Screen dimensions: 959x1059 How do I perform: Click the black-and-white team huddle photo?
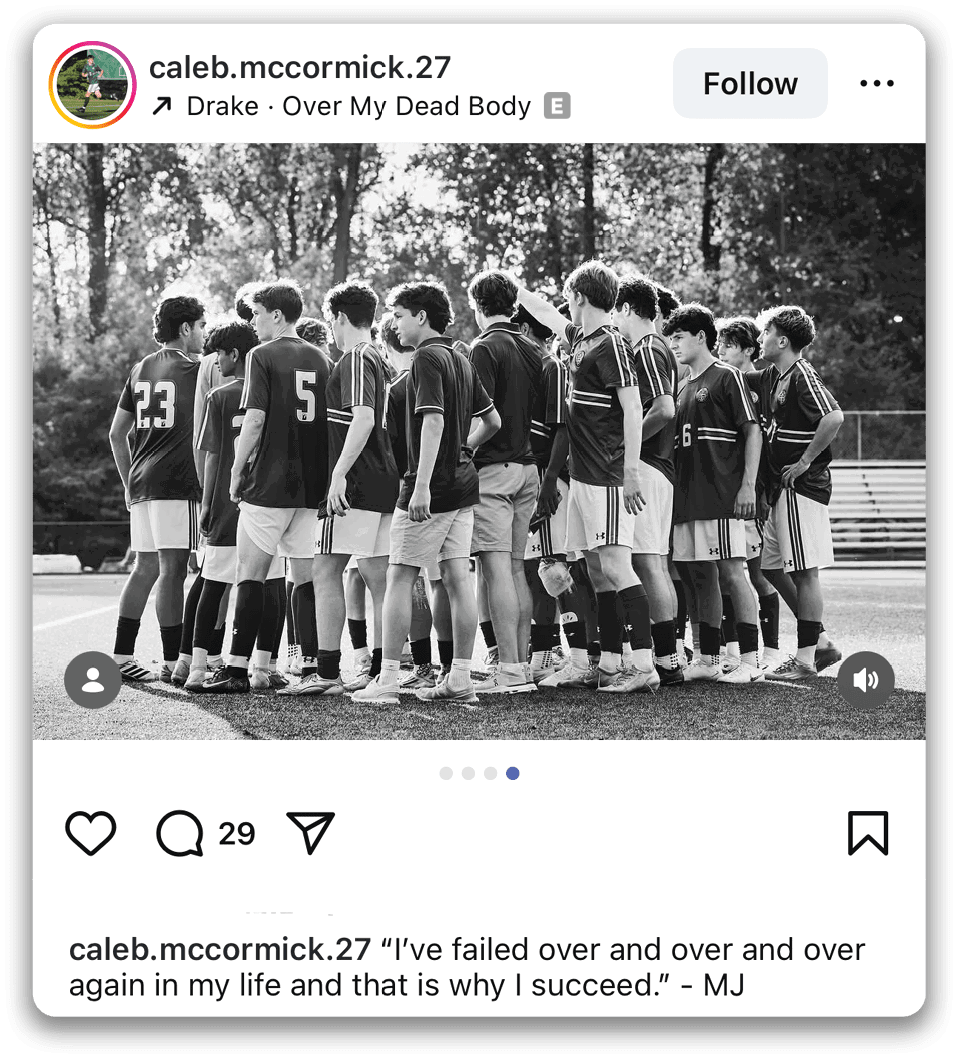tap(479, 441)
